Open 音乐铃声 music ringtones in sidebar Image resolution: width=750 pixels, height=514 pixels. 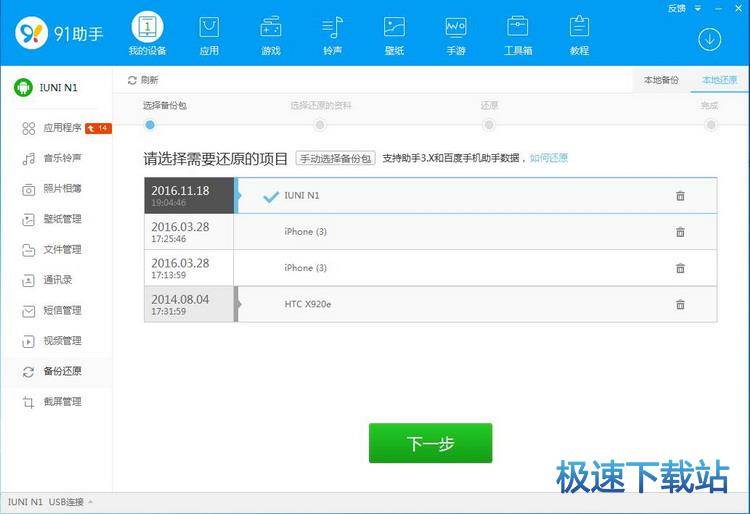pos(52,158)
